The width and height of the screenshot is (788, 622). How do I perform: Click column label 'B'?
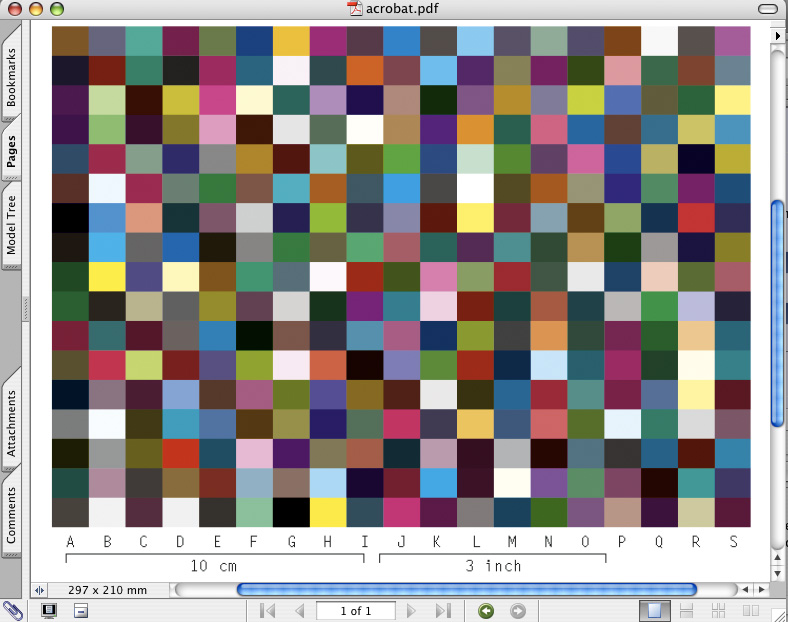(x=107, y=542)
